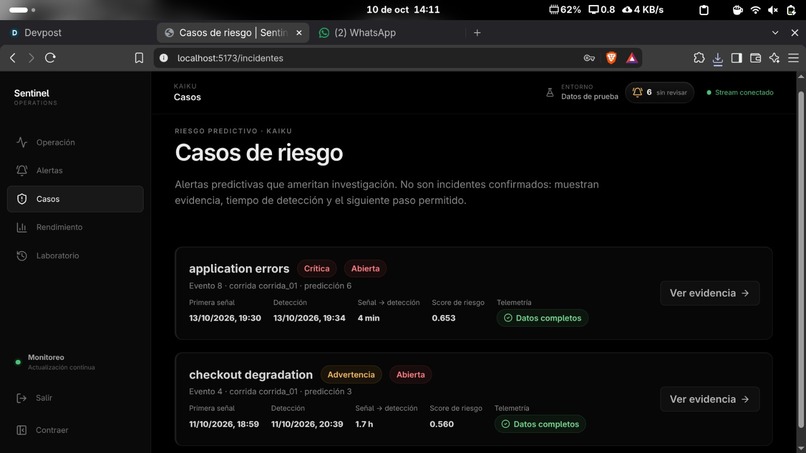The width and height of the screenshot is (806, 453).
Task: Click the Laboratorio history clock icon
Action: pos(22,256)
